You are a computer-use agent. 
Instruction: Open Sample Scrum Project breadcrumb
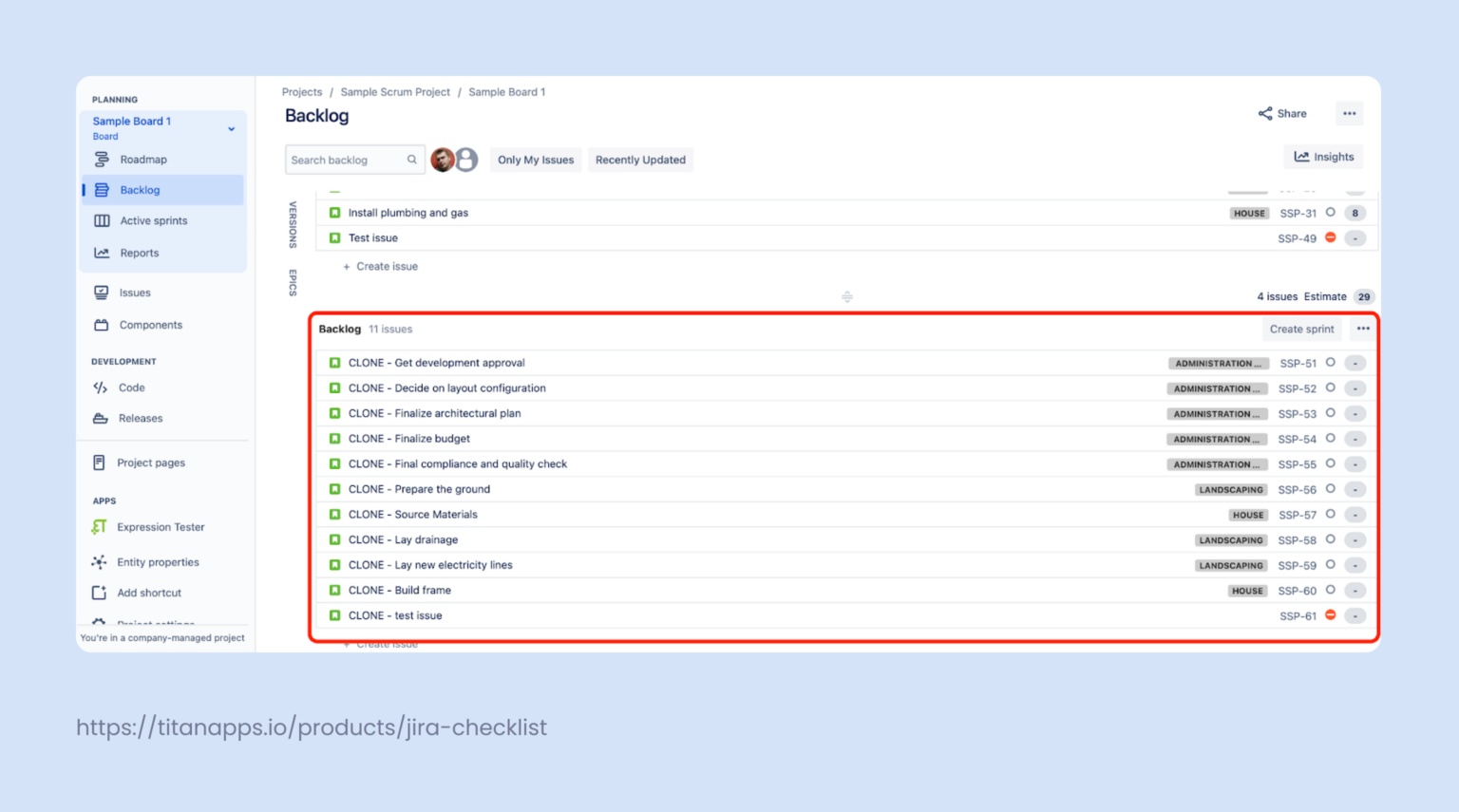click(395, 92)
